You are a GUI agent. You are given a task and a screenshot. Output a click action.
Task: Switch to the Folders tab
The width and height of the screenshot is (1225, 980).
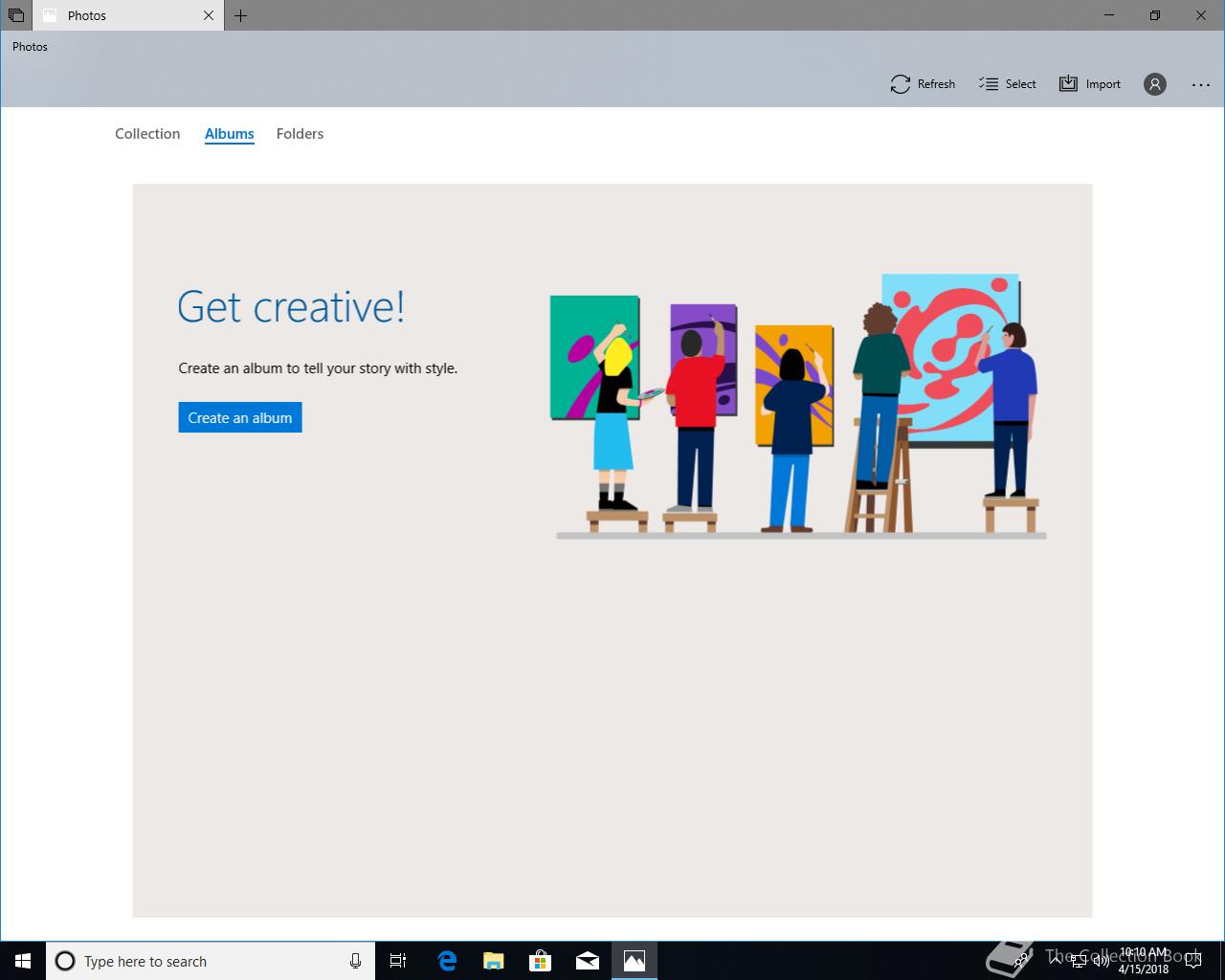[x=300, y=134]
